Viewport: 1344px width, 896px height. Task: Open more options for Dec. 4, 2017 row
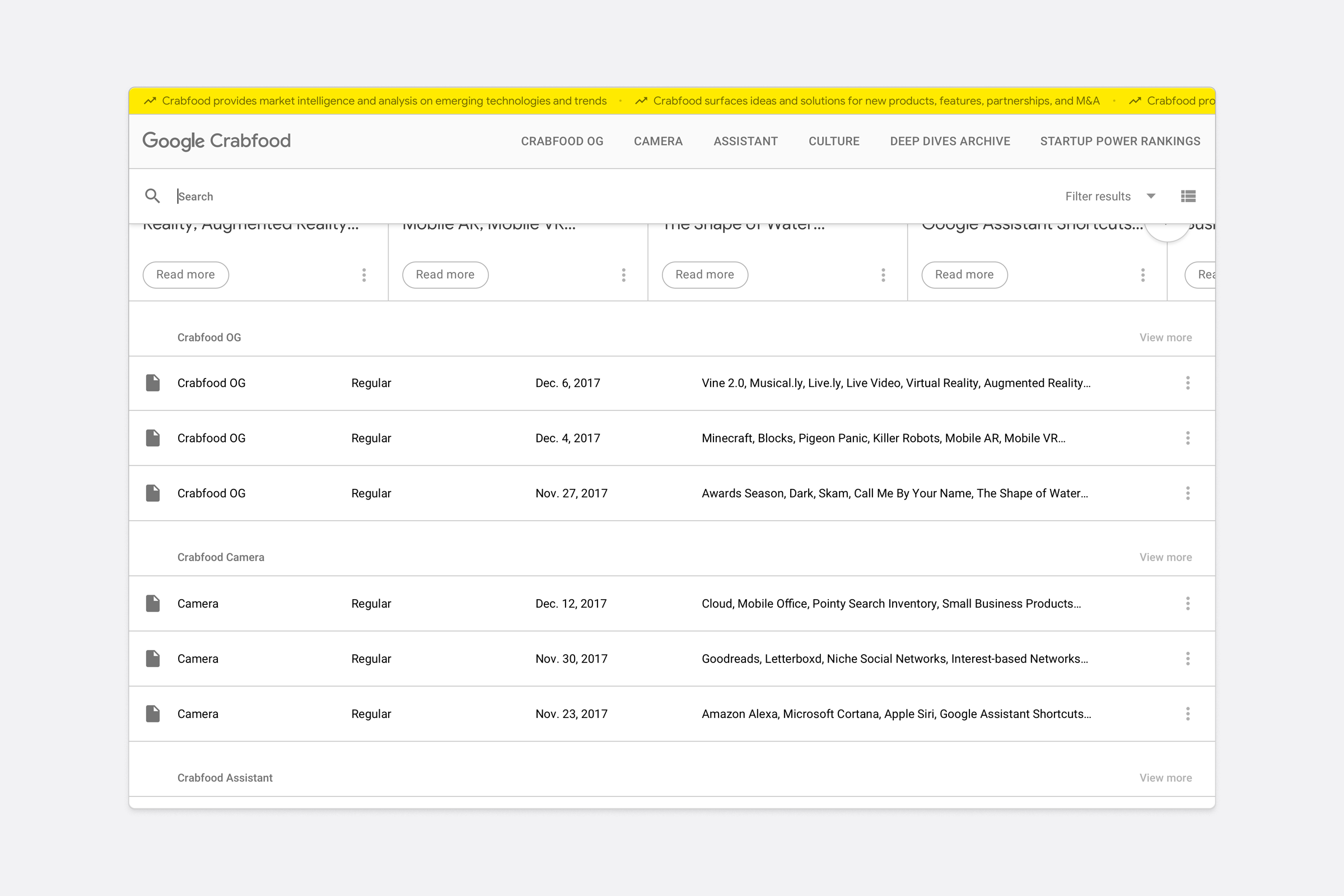1187,438
